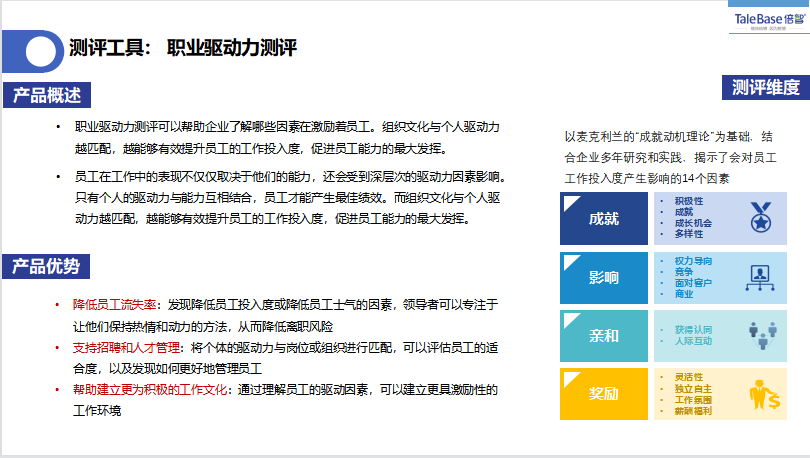Select the 亲和 teal tile
The image size is (810, 458).
pos(603,336)
